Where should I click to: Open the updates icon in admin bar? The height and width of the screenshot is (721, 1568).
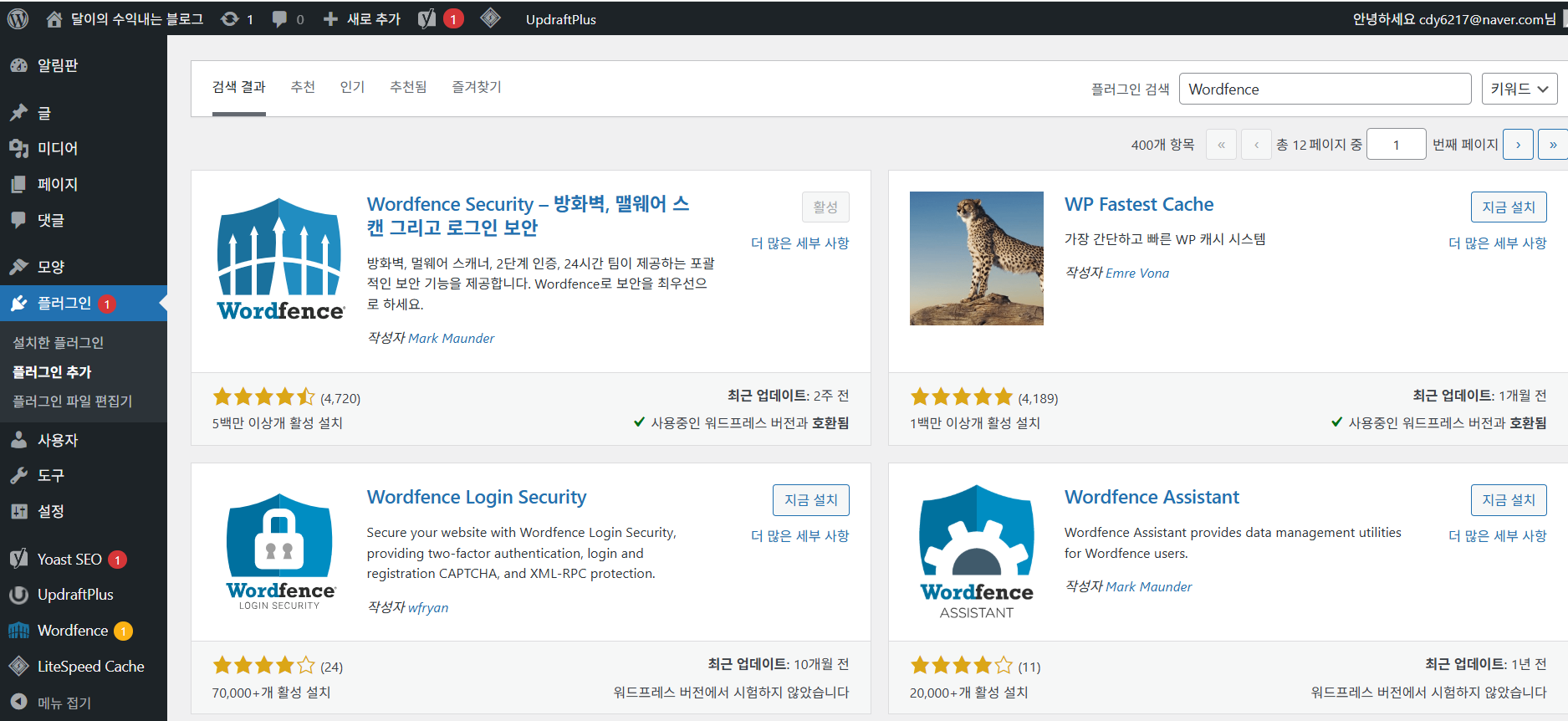(229, 19)
